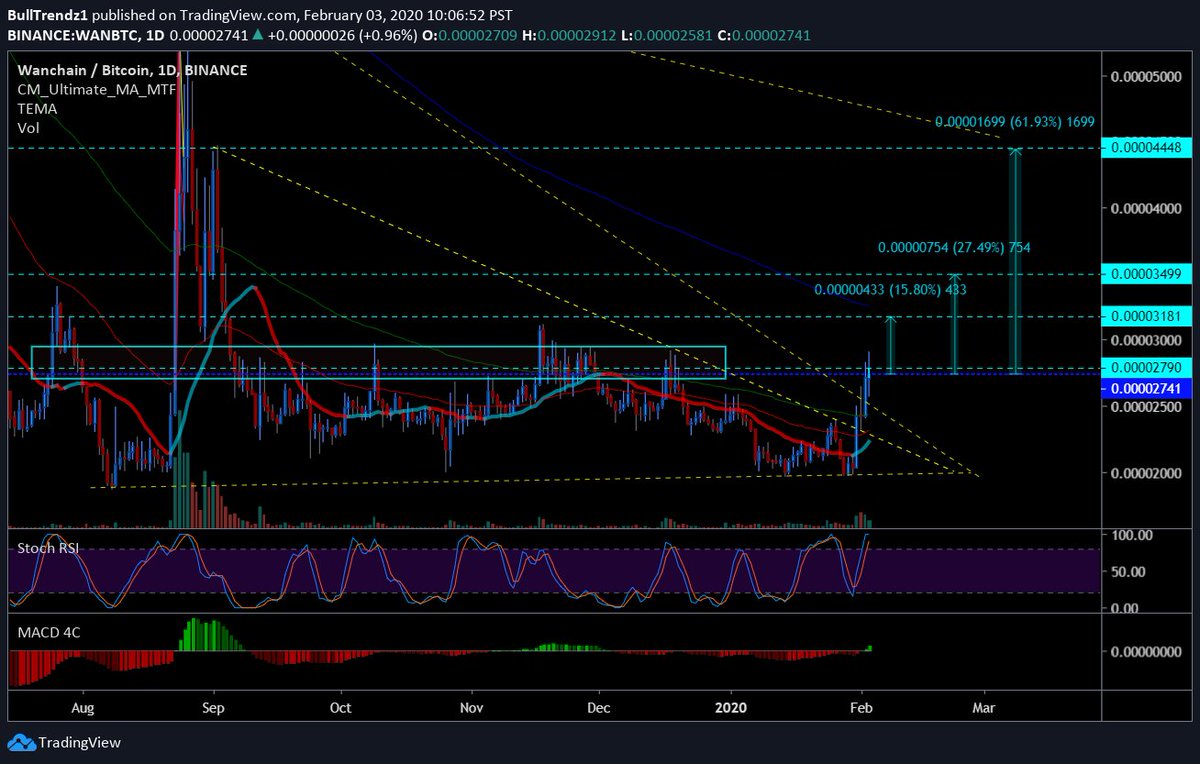
Task: Click the 0.00003499 price level label
Action: (x=1145, y=273)
